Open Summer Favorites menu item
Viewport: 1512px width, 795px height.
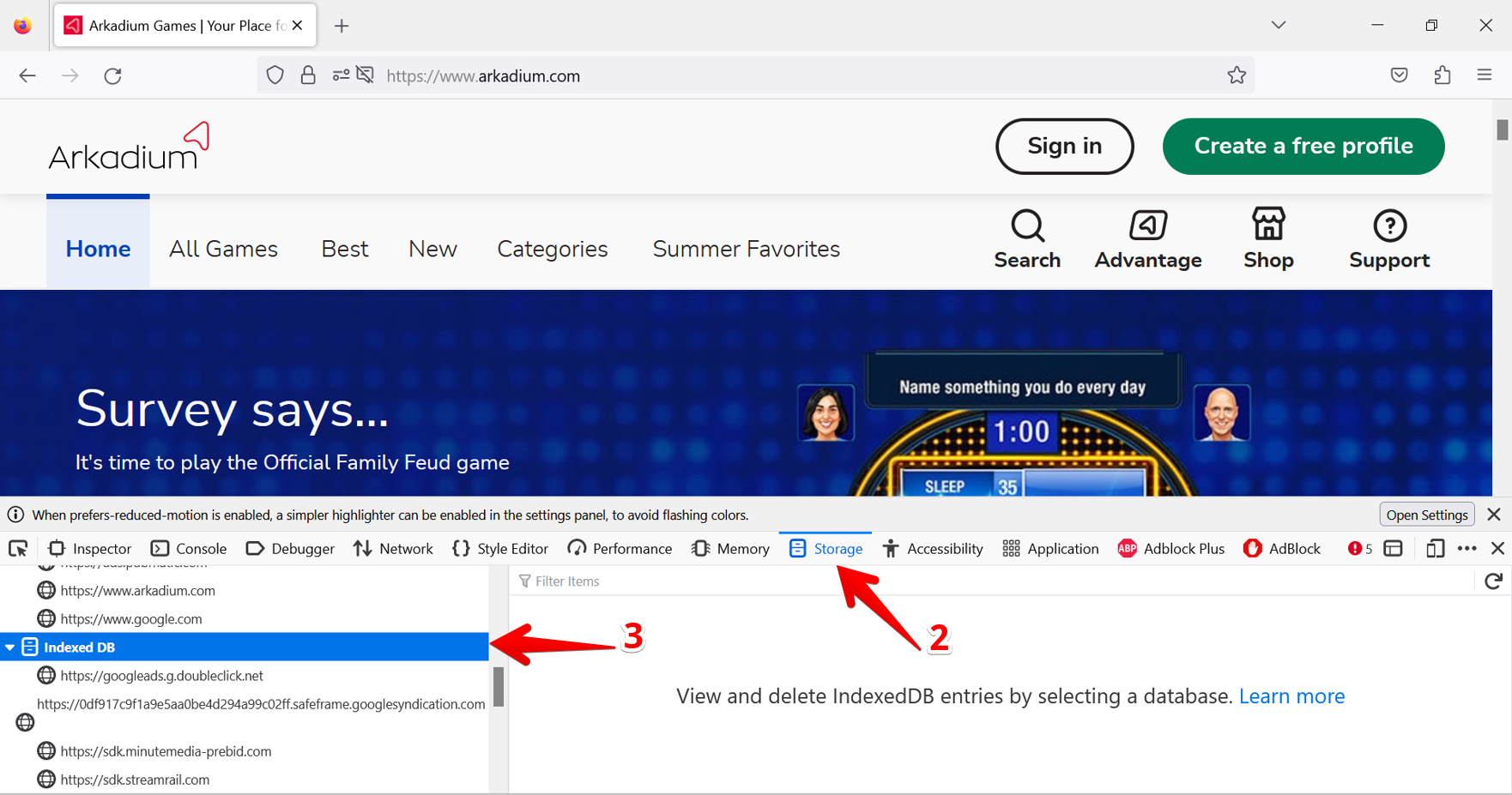747,249
